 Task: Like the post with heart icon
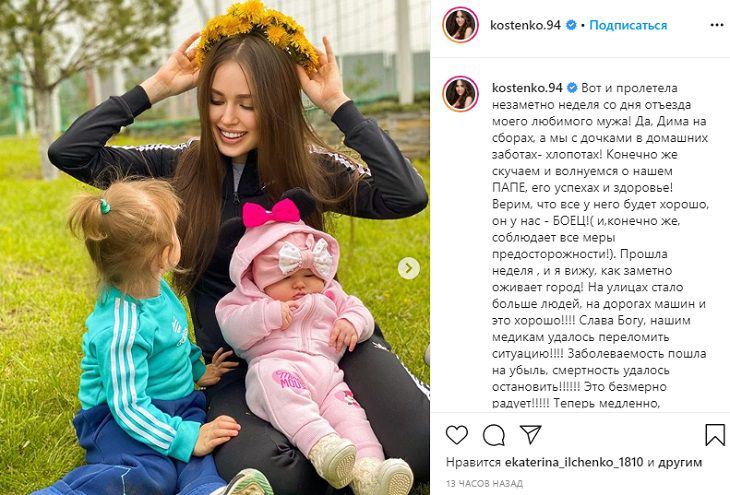coord(457,435)
